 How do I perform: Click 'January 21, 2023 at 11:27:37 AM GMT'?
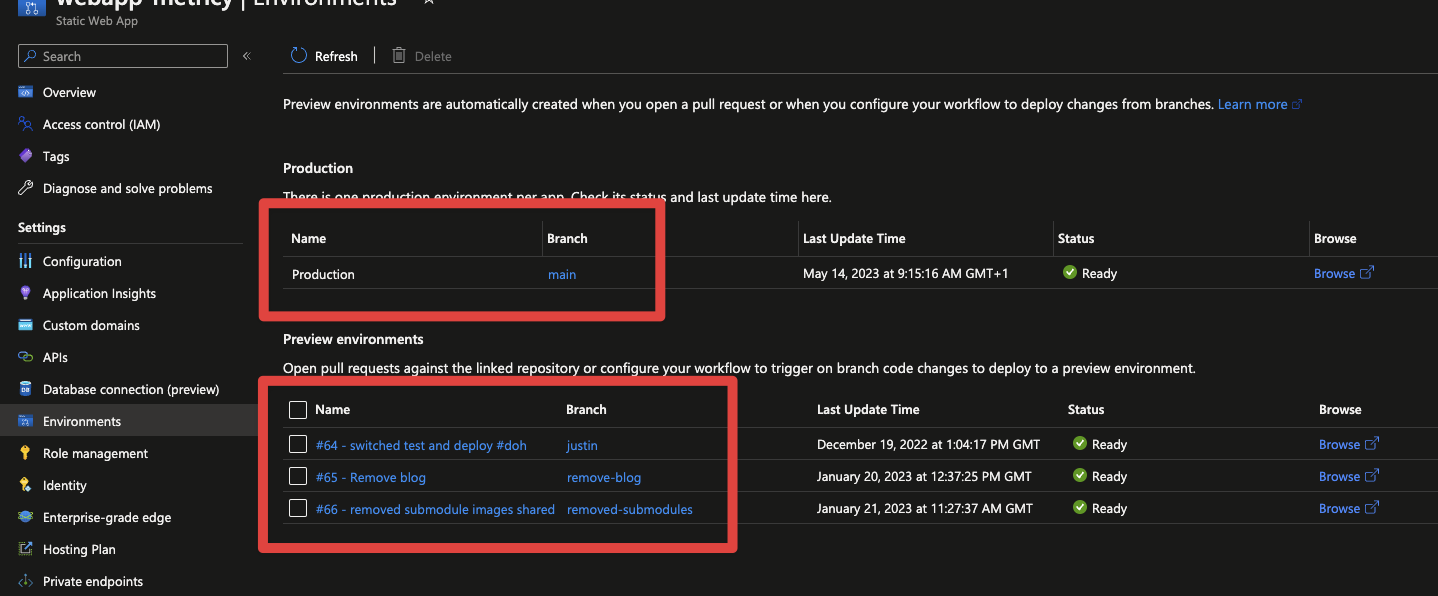click(x=925, y=508)
